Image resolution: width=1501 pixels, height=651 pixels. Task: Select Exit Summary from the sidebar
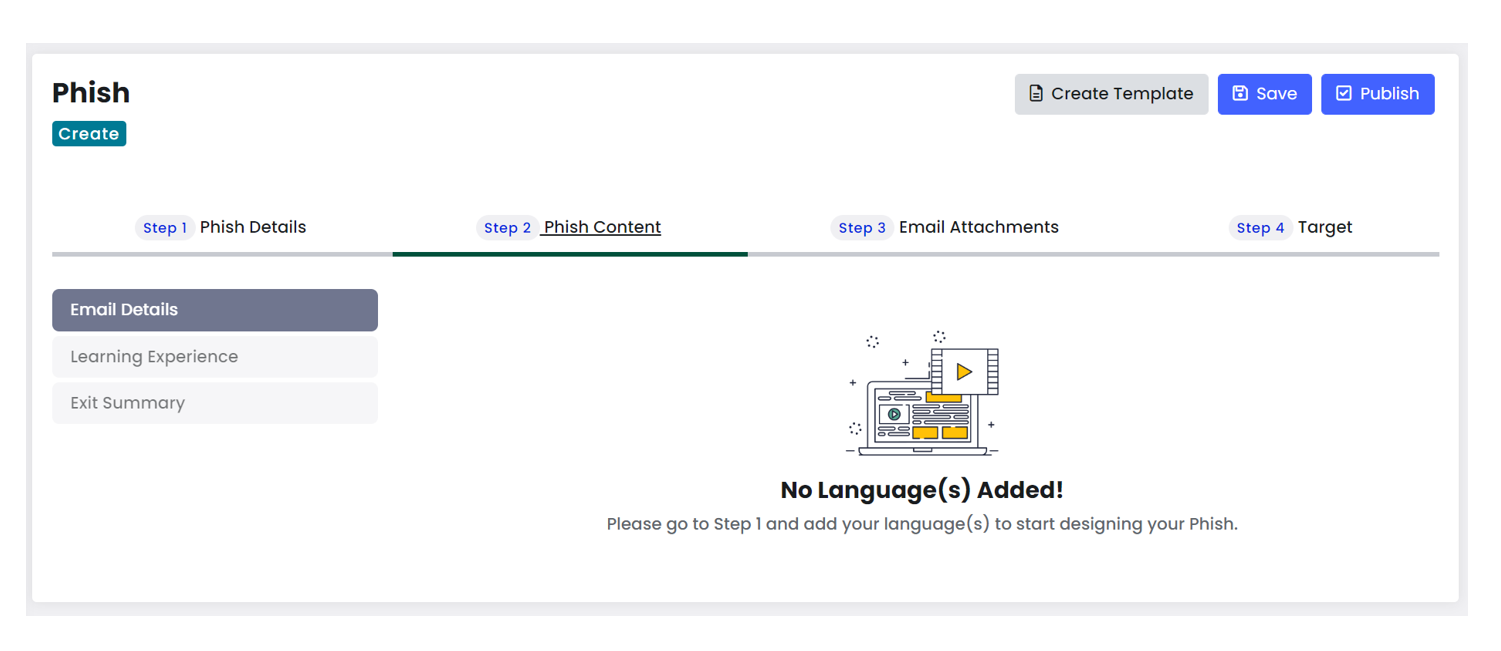tap(214, 403)
